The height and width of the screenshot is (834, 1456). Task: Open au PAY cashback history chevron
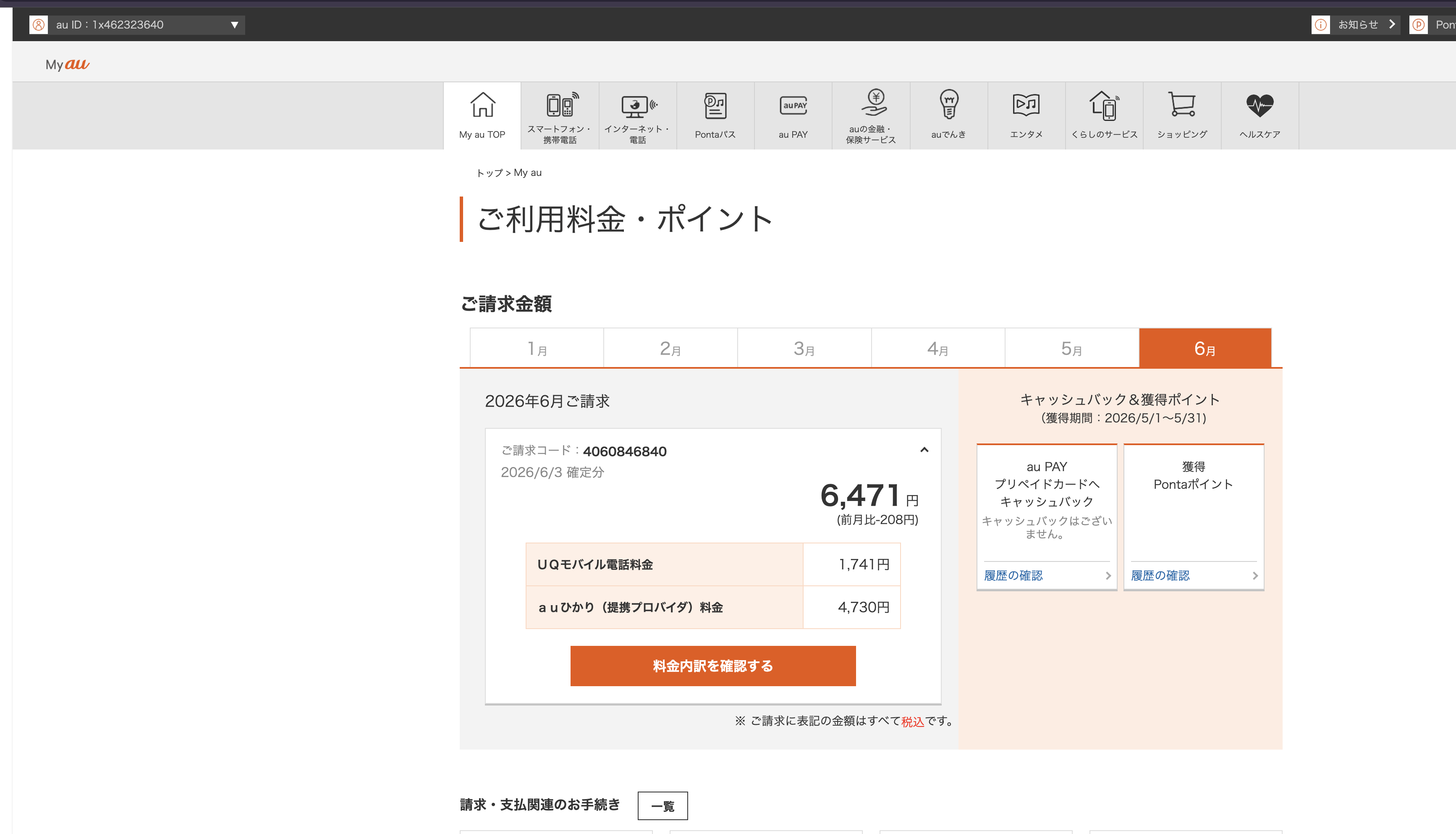1108,576
